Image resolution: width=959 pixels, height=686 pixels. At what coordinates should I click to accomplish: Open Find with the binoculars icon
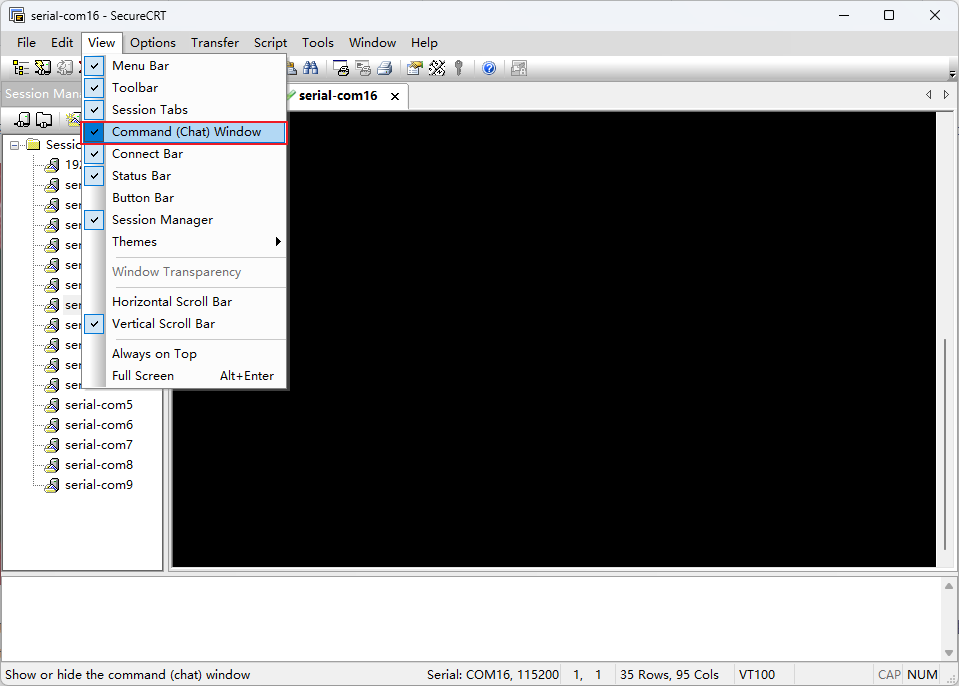click(311, 68)
